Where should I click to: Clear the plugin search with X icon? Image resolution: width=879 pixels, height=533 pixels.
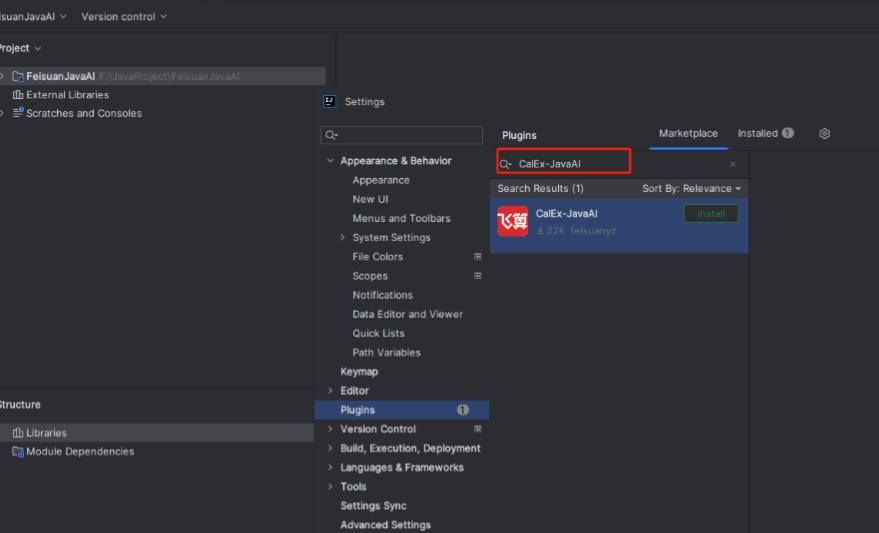(x=733, y=164)
